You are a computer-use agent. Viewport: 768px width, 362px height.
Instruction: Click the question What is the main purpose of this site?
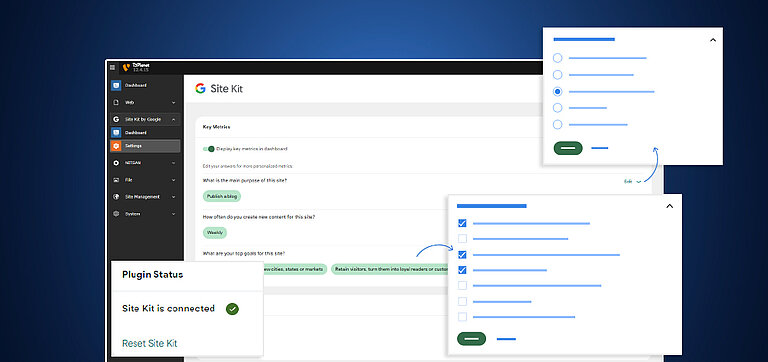(x=245, y=181)
